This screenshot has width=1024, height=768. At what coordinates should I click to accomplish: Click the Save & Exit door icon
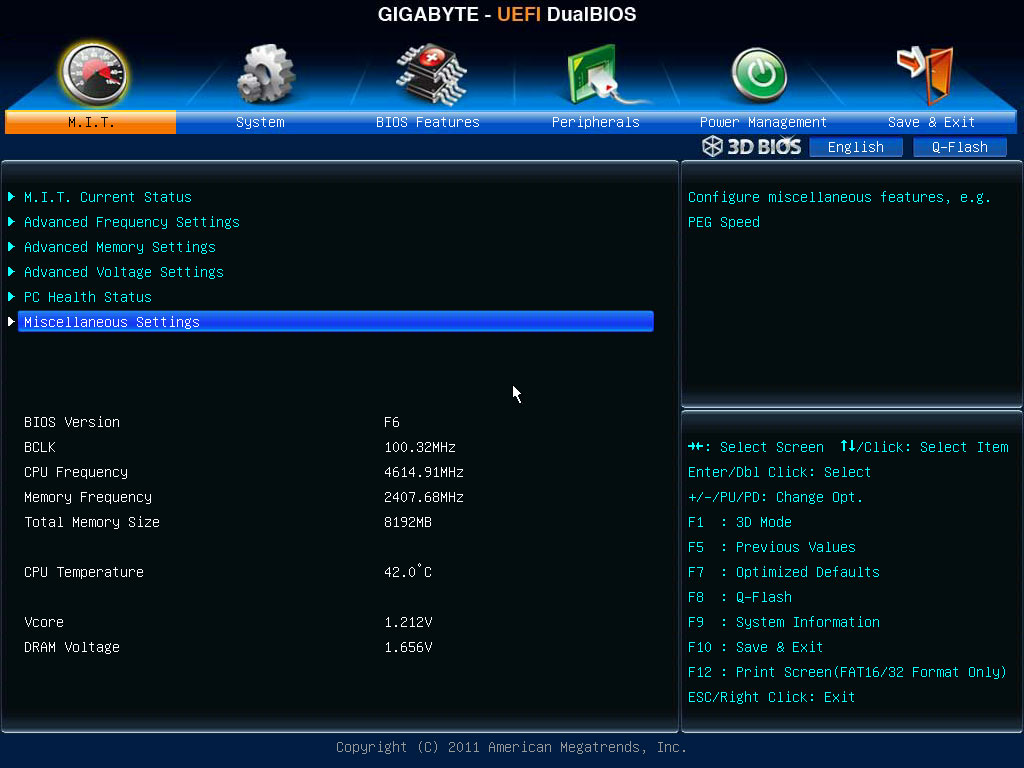(926, 74)
